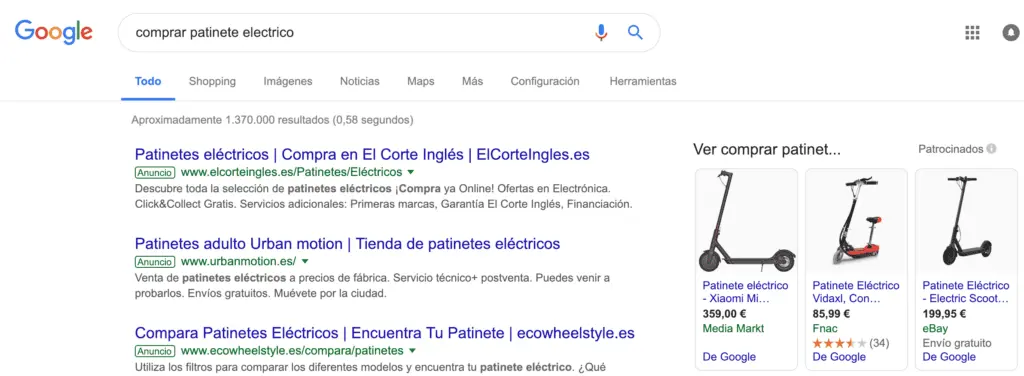Click the magnifying glass search icon
Image resolution: width=1024 pixels, height=376 pixels.
pyautogui.click(x=635, y=32)
